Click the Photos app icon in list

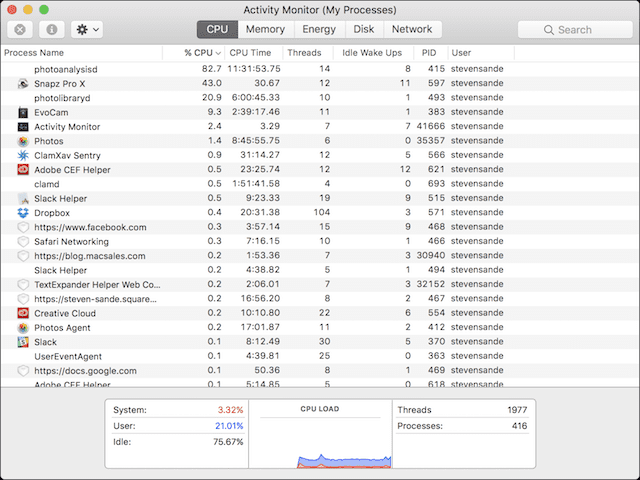(23, 142)
